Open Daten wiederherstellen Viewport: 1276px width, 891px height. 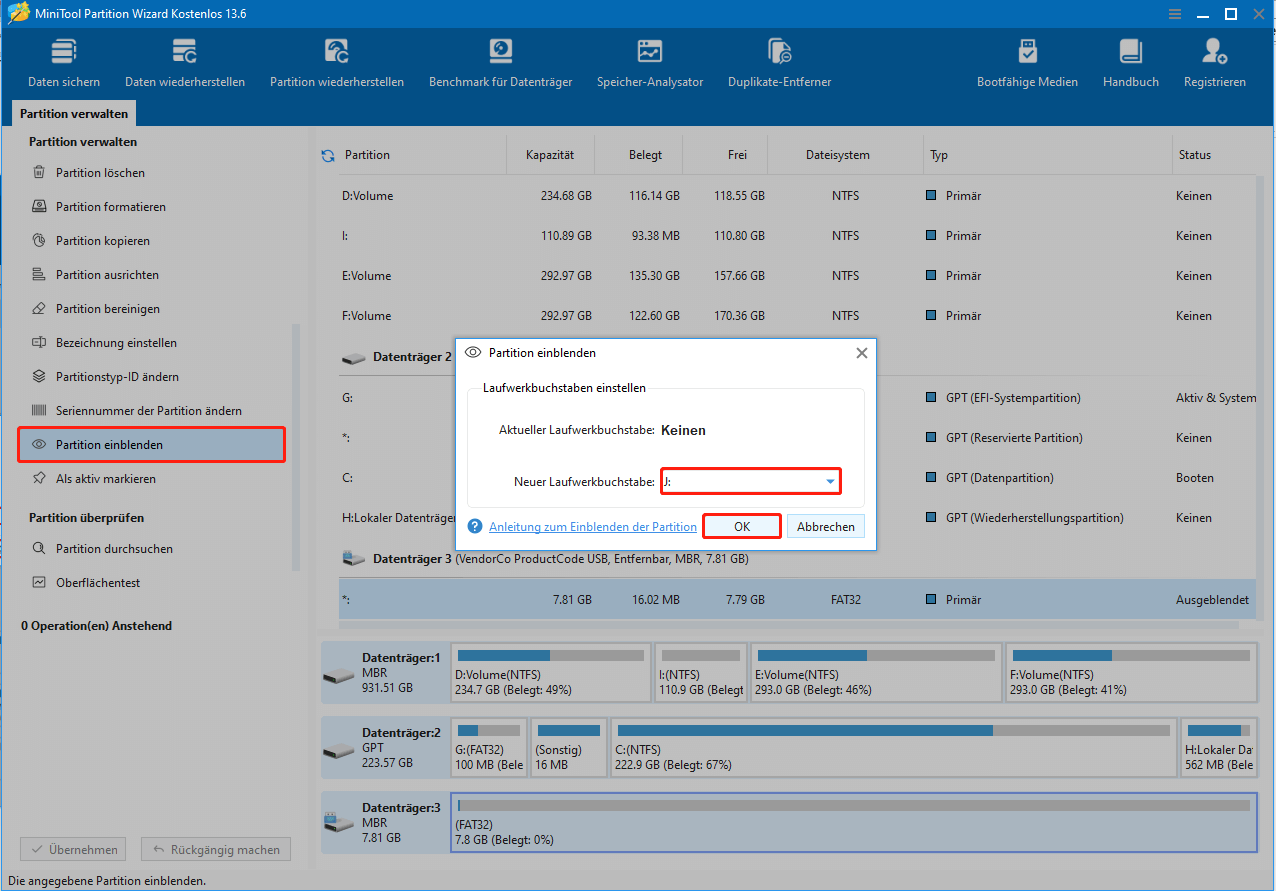(185, 60)
